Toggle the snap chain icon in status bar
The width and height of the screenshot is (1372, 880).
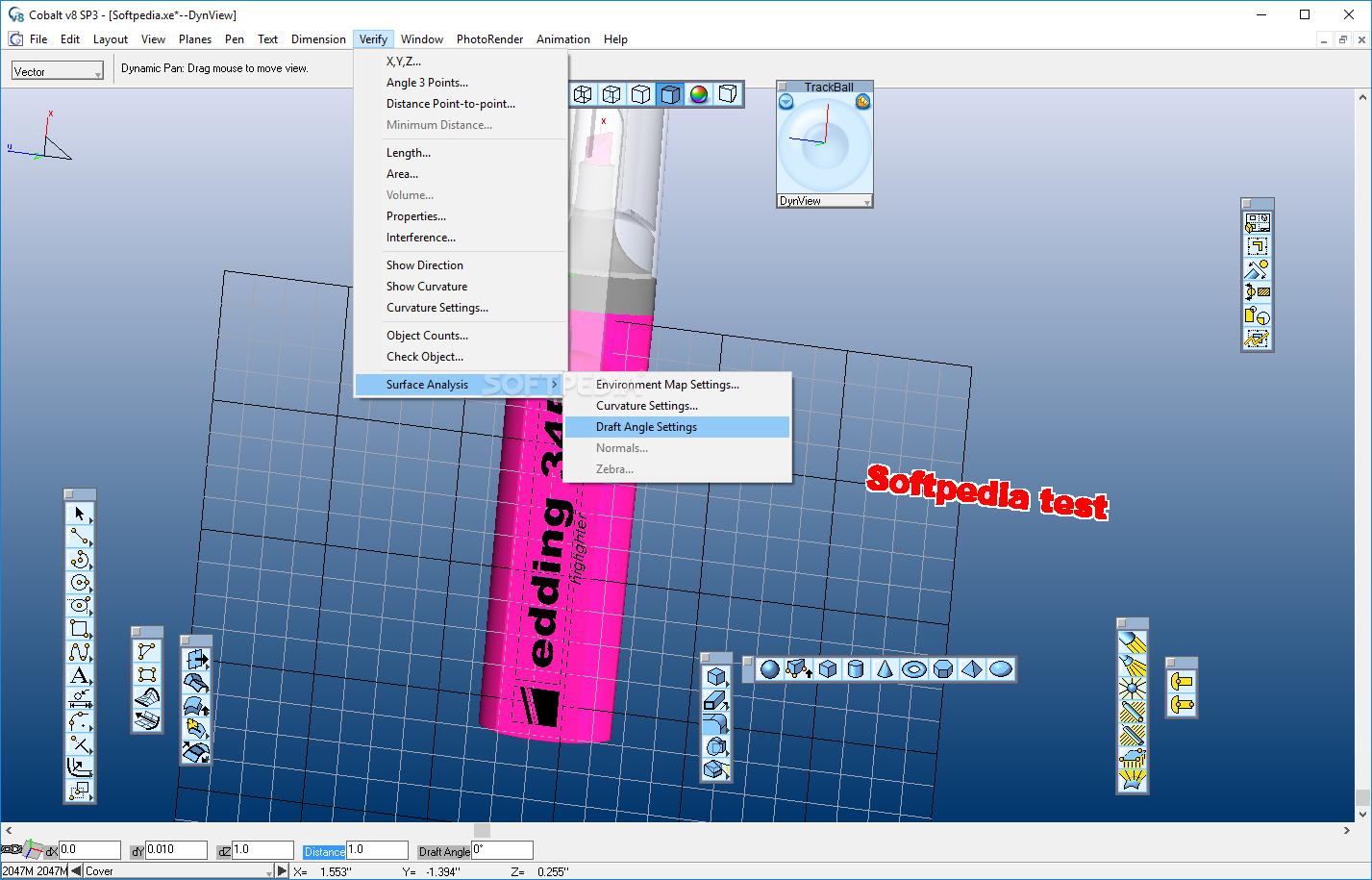click(12, 850)
